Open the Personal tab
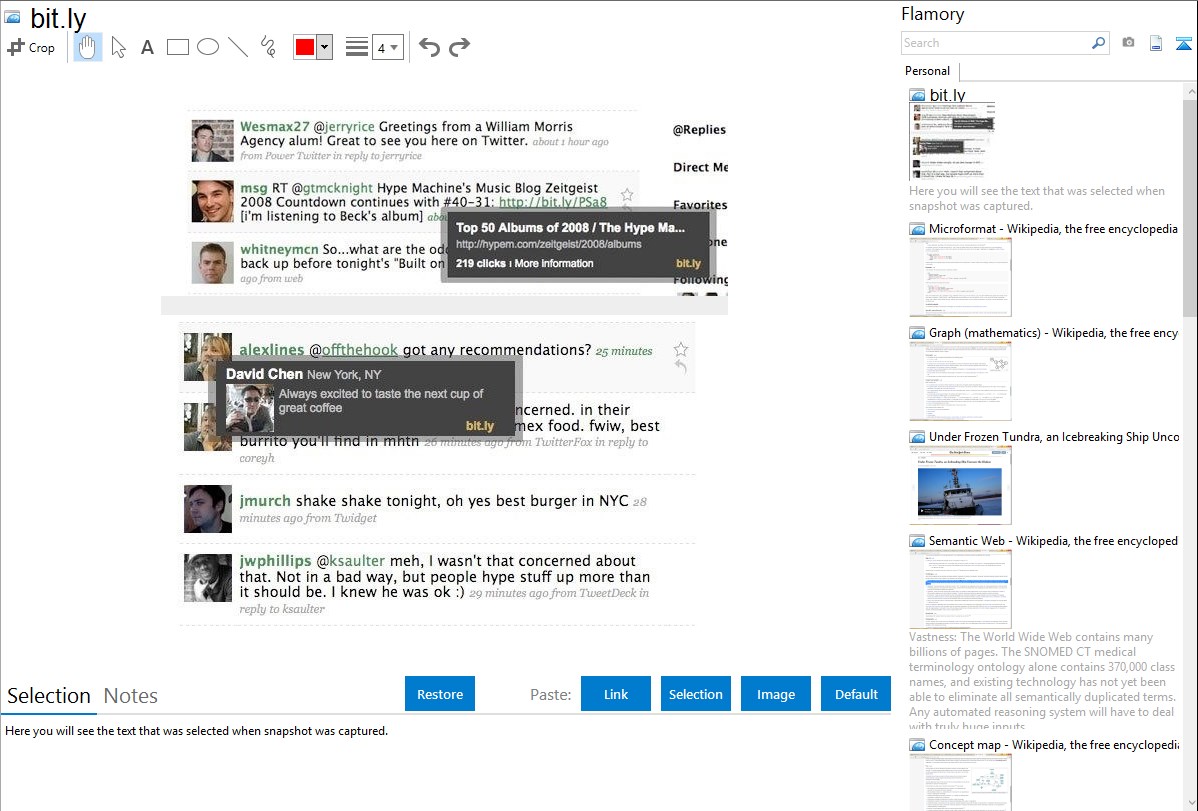Image resolution: width=1198 pixels, height=811 pixels. 927,71
